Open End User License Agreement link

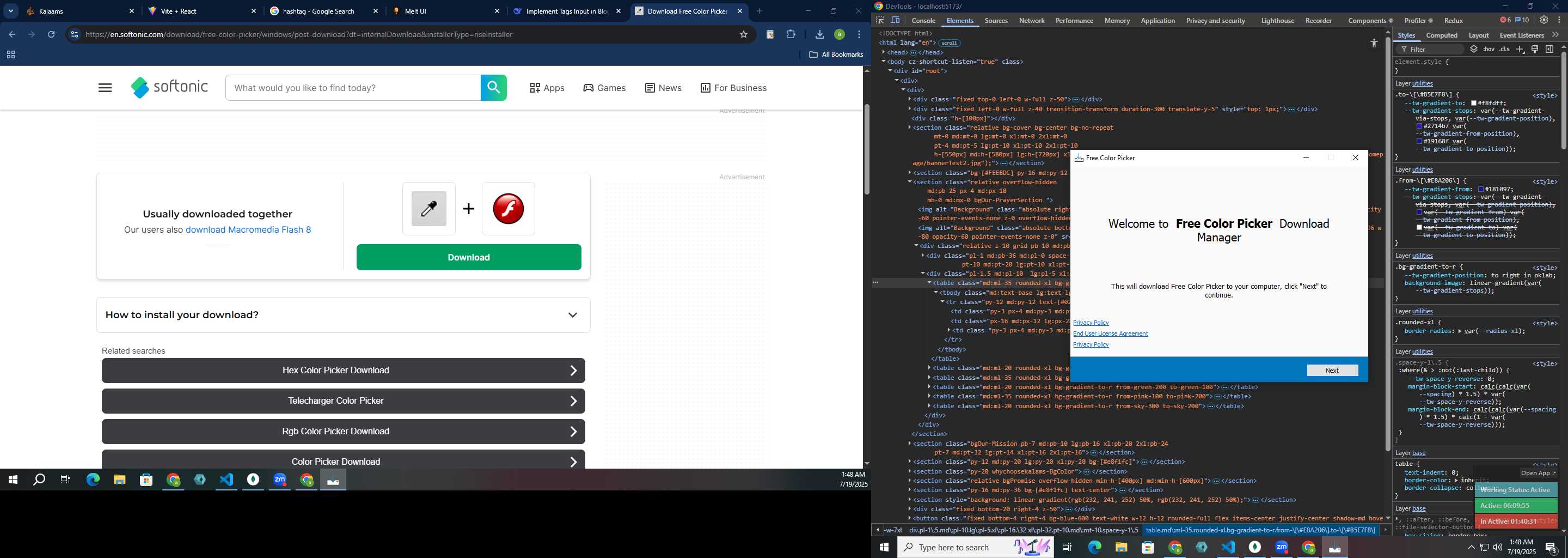[1110, 334]
